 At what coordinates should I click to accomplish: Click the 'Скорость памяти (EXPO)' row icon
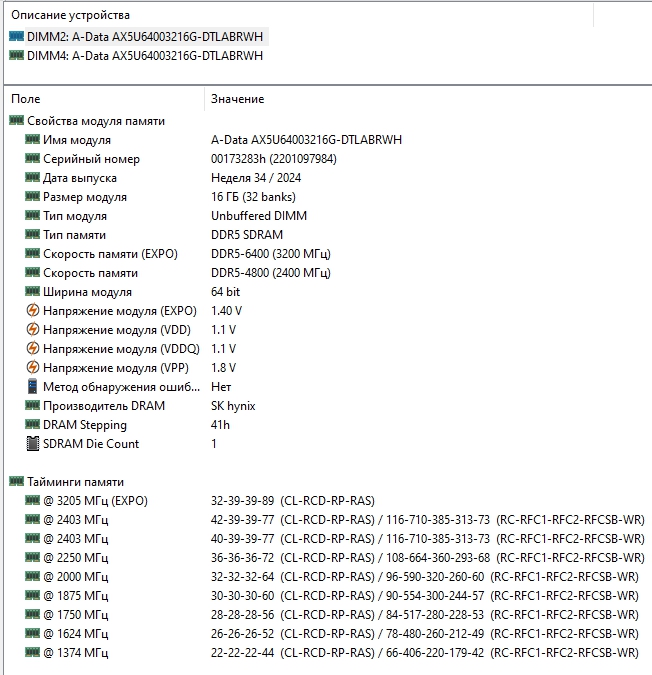pyautogui.click(x=32, y=253)
